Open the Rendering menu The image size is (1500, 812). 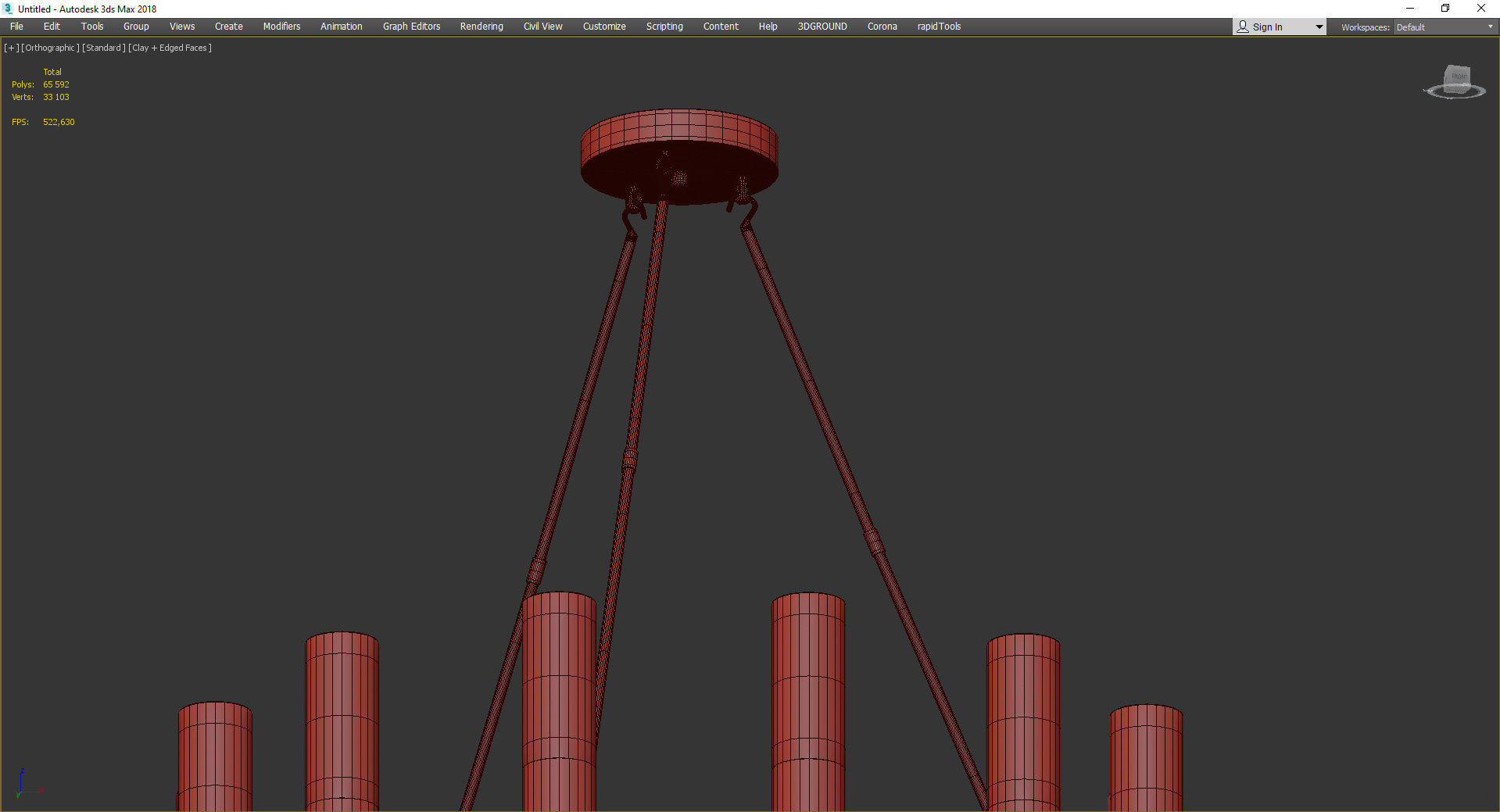[x=482, y=27]
